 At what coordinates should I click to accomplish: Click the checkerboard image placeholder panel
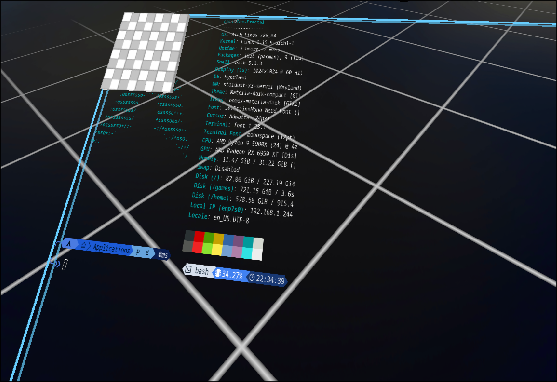pos(146,52)
